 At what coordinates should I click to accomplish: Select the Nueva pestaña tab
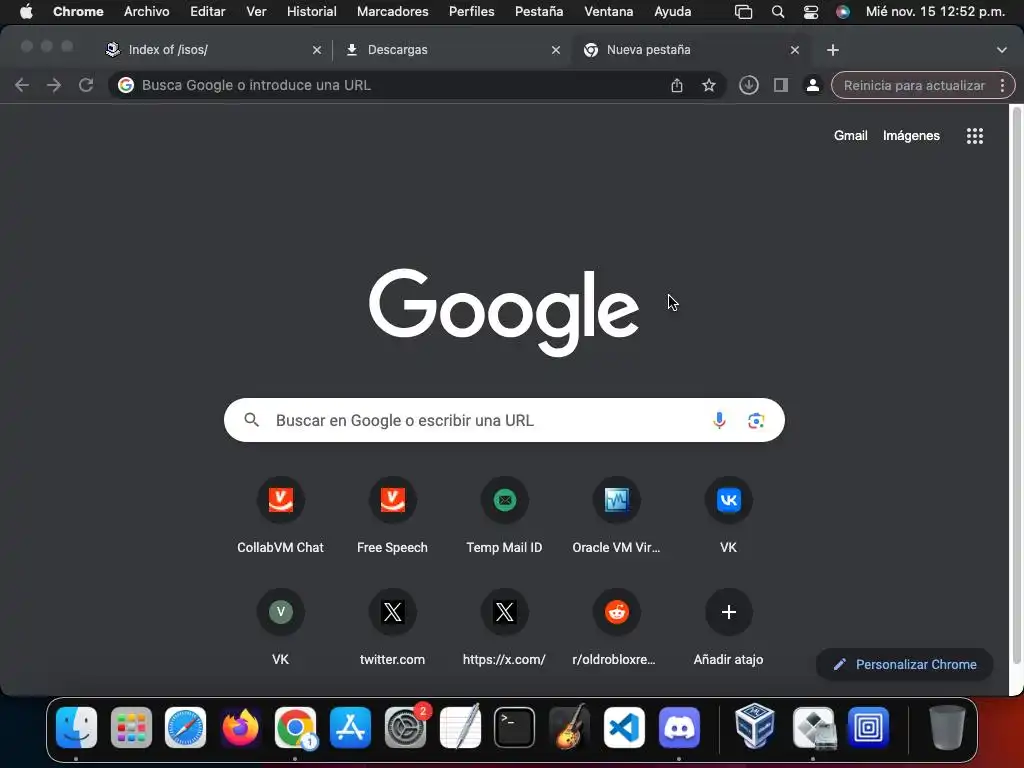pyautogui.click(x=691, y=50)
